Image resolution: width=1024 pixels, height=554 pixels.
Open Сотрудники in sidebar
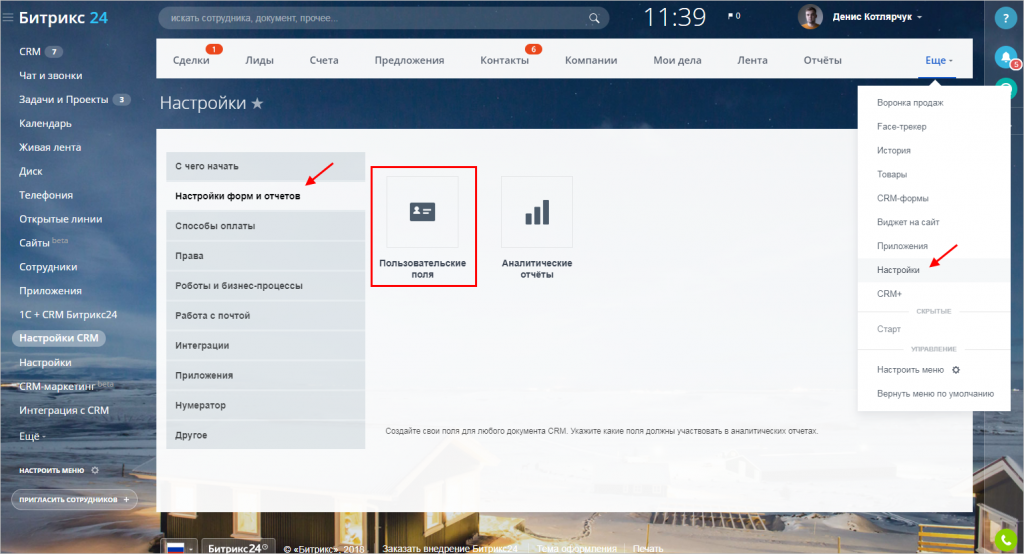[48, 267]
